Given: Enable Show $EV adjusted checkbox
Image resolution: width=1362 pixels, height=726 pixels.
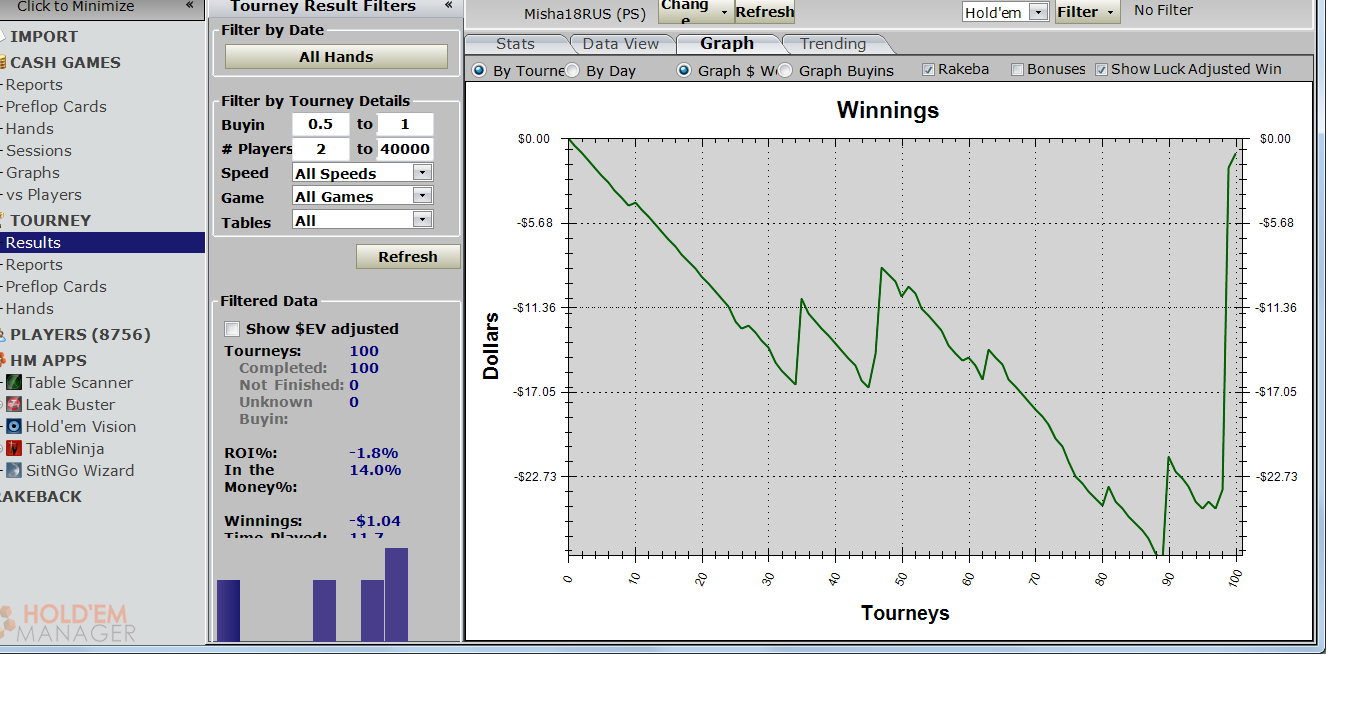Looking at the screenshot, I should pos(233,329).
